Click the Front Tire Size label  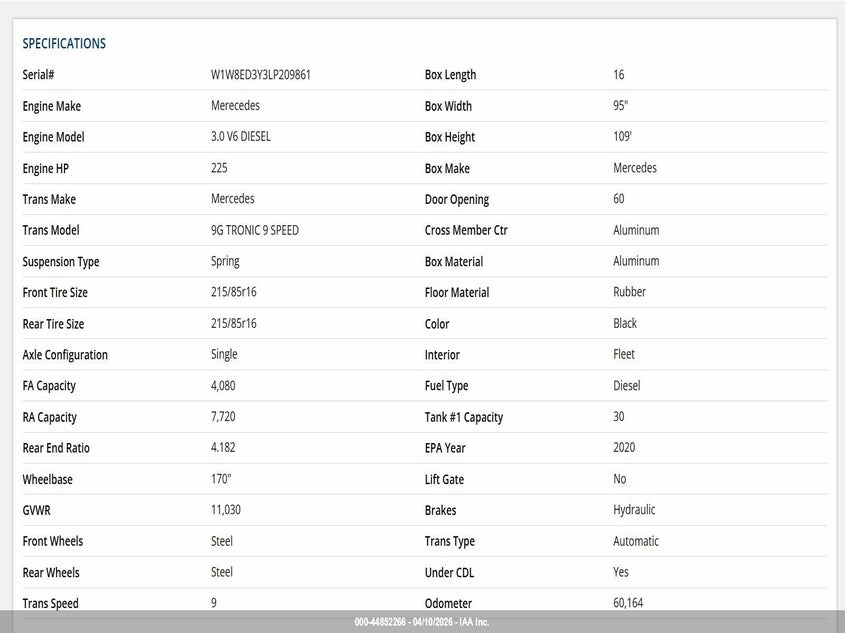[55, 293]
